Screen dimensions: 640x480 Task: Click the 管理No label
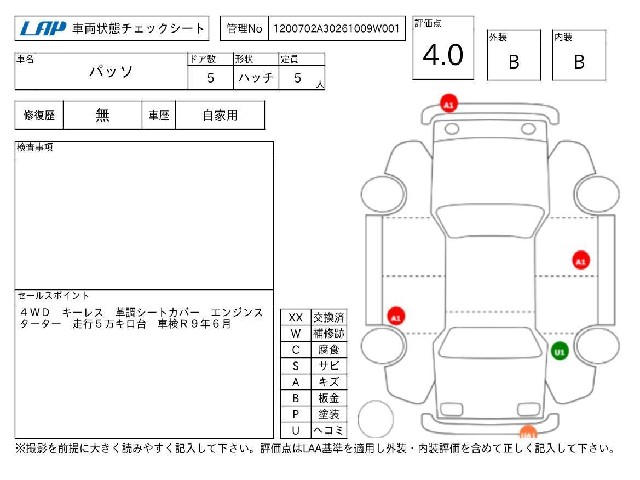coord(244,28)
